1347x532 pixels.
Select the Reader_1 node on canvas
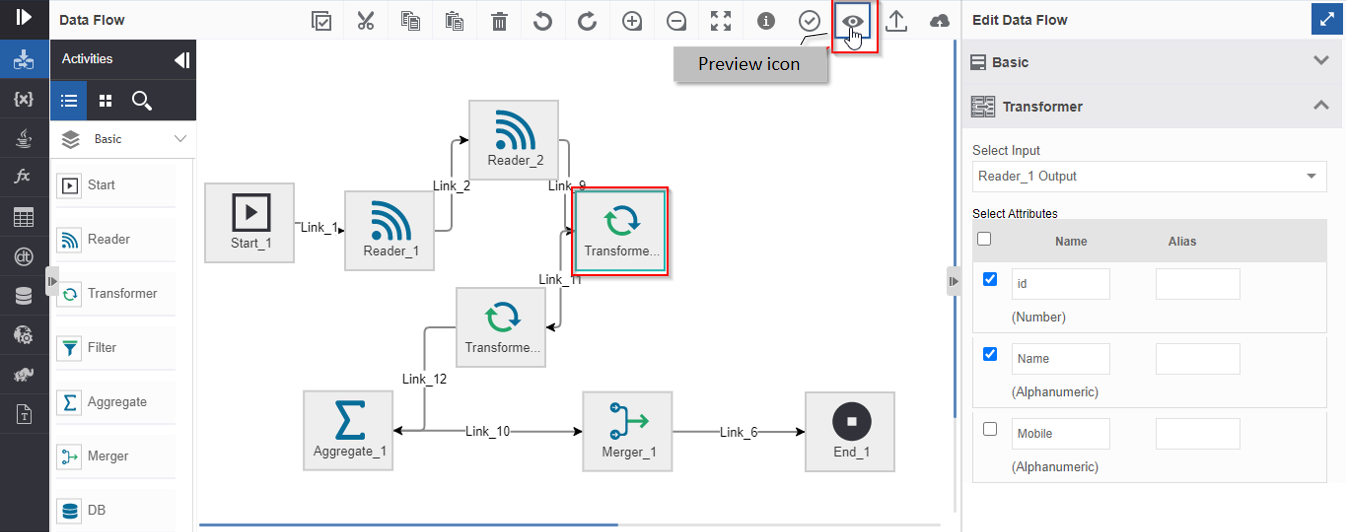point(390,230)
